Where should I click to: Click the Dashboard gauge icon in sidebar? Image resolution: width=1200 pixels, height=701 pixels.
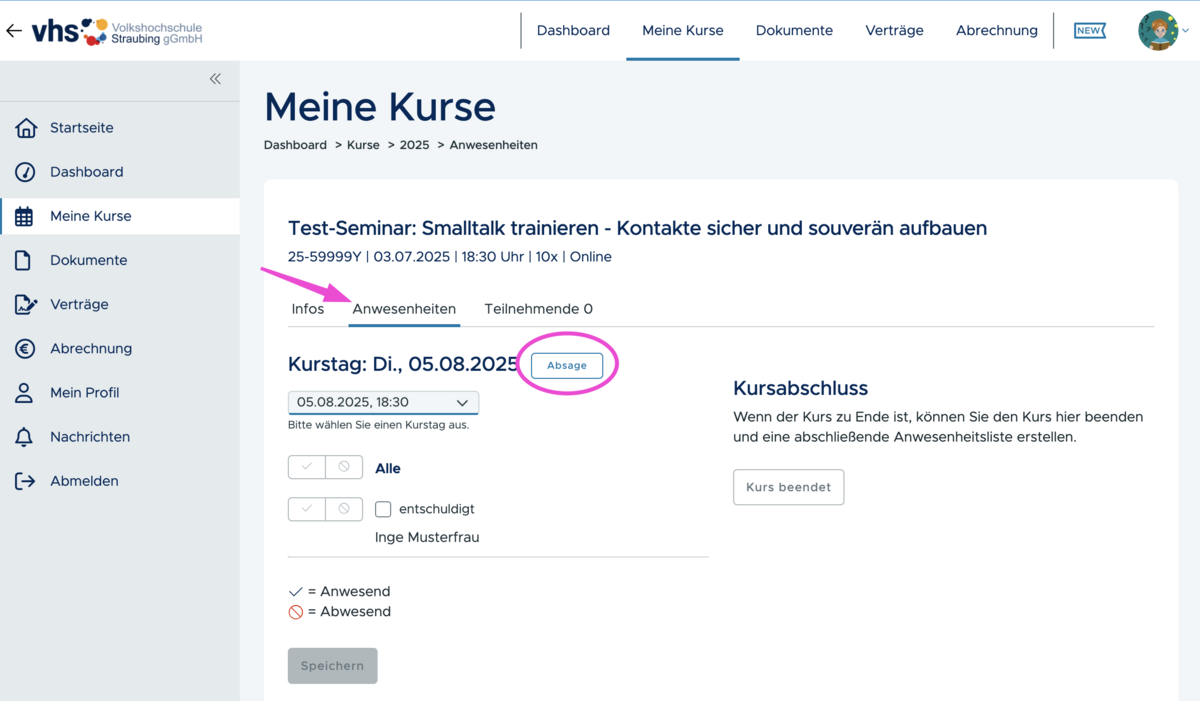pos(25,172)
